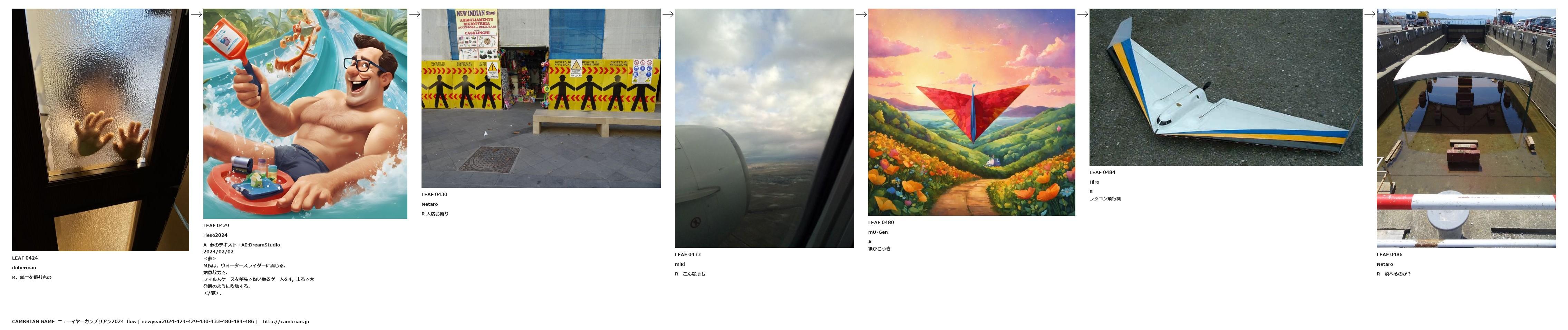Click the author name doberman
The width and height of the screenshot is (1568, 330).
tap(25, 268)
